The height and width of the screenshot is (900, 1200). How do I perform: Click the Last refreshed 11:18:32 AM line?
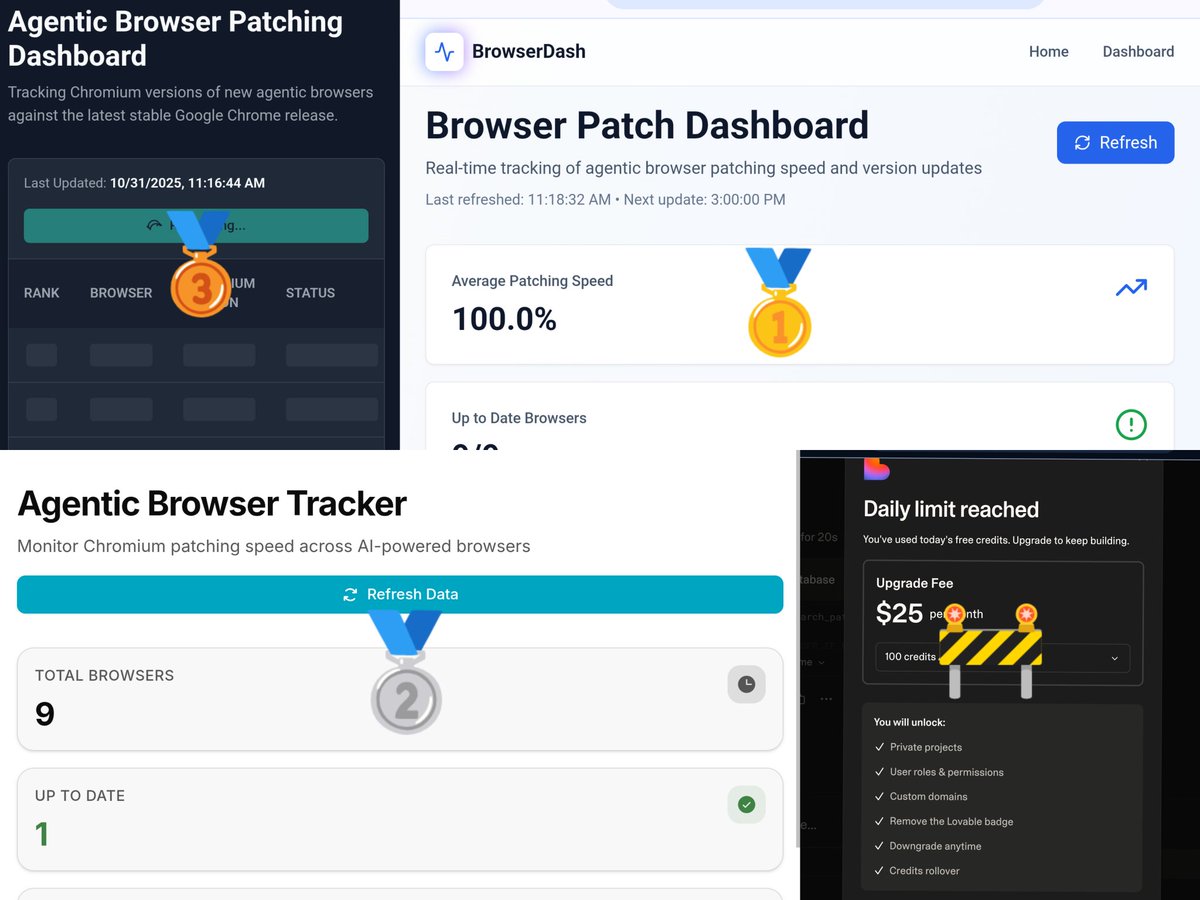(x=605, y=199)
